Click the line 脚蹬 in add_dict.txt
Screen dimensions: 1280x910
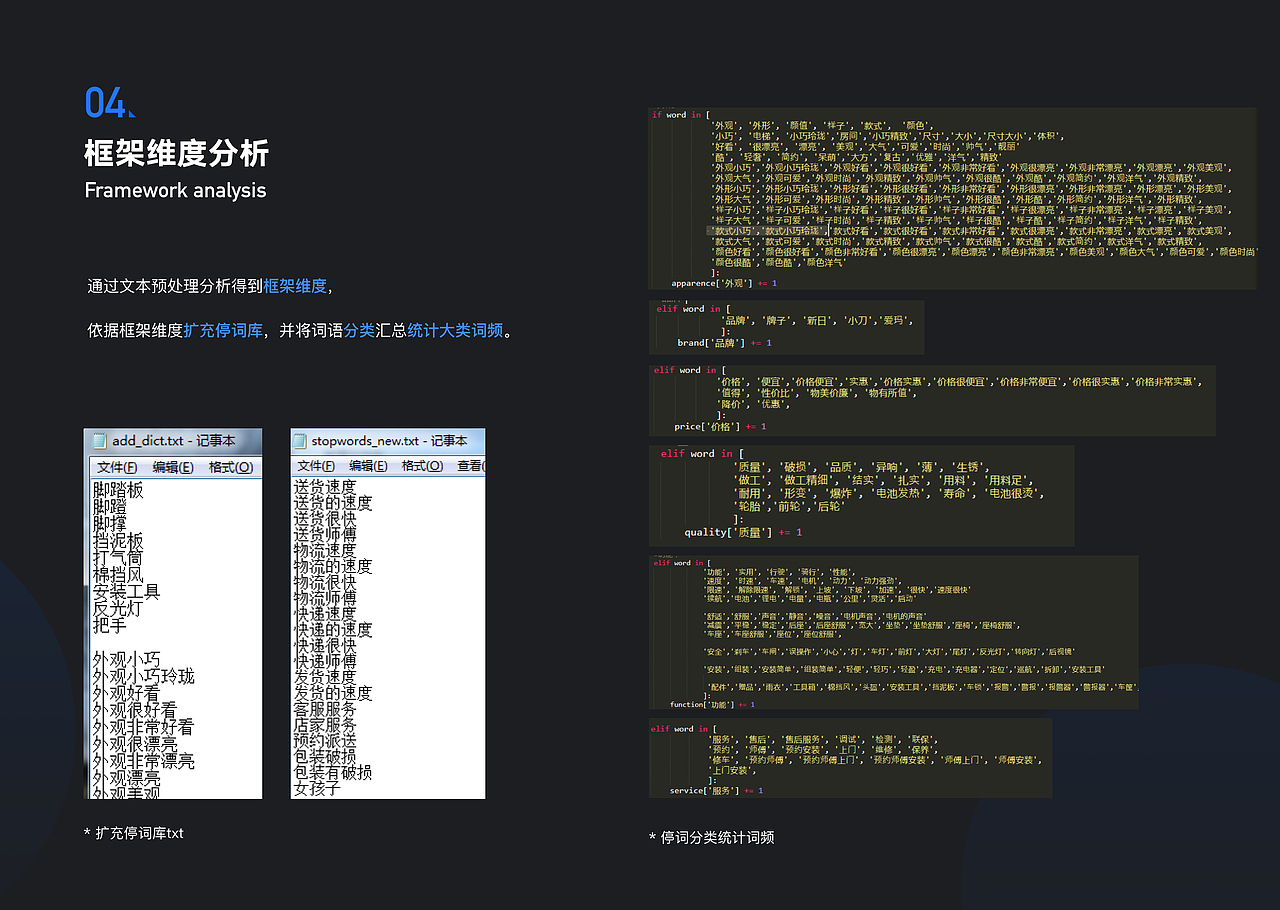[x=110, y=507]
